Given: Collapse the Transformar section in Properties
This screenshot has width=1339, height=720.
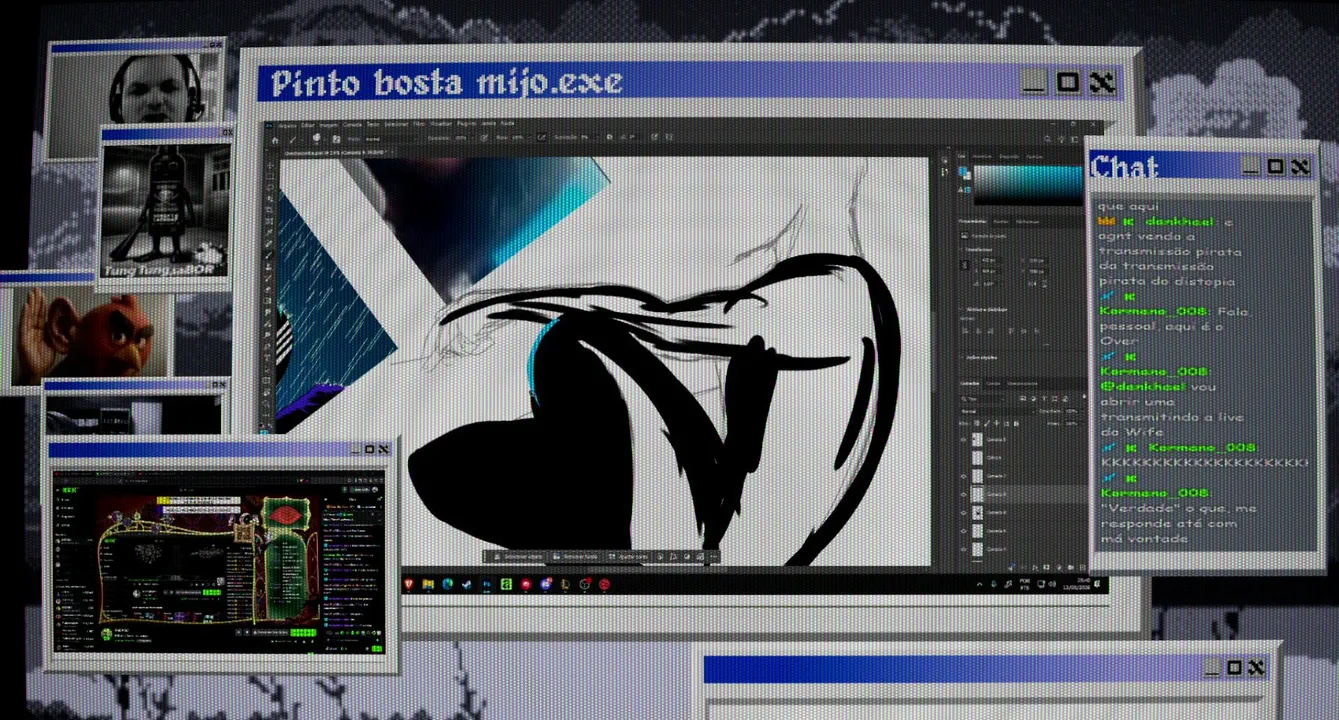Looking at the screenshot, I should tap(963, 249).
